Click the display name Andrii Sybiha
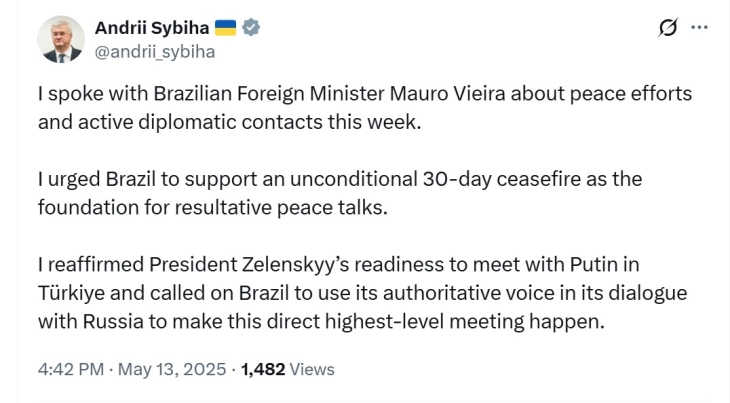This screenshot has width=730, height=403. tap(150, 28)
